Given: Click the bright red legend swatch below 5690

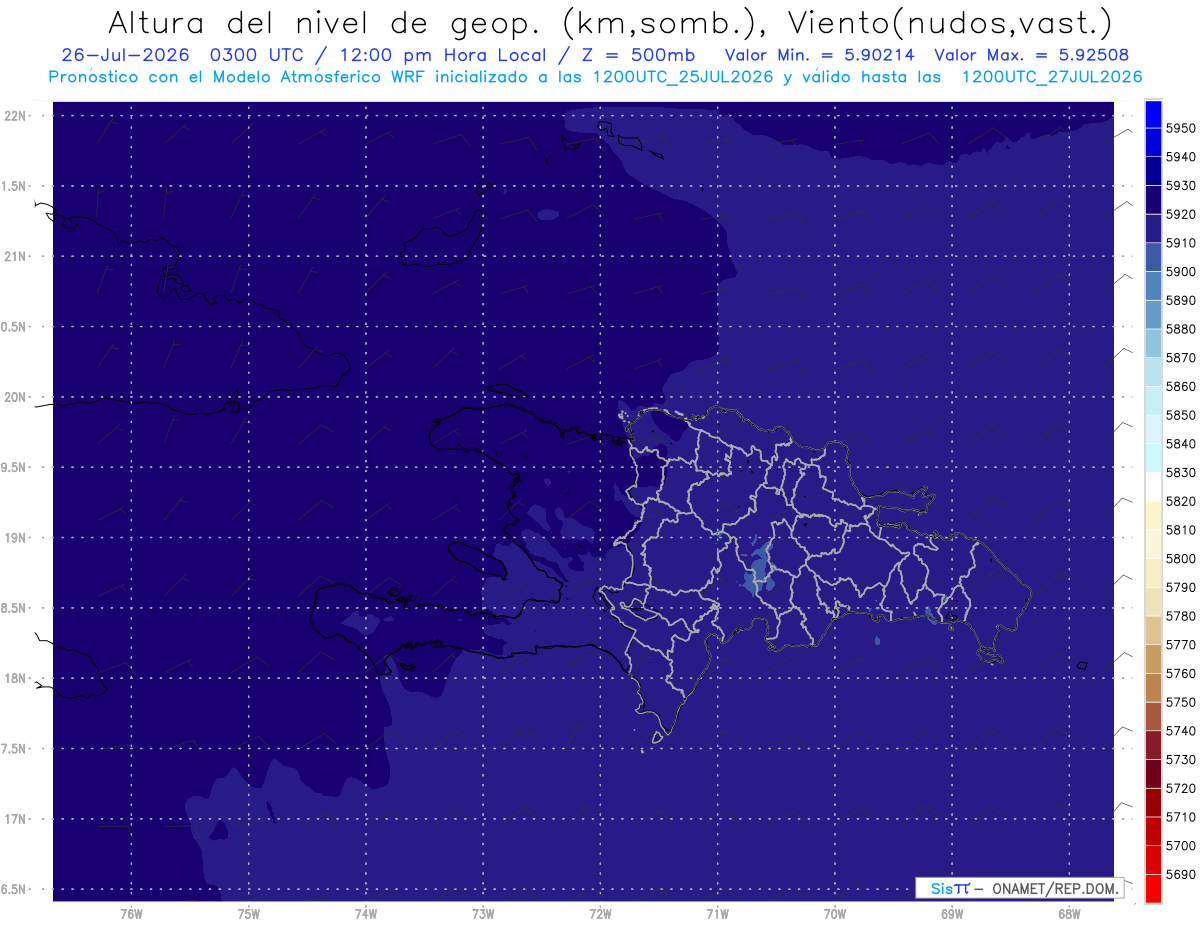Looking at the screenshot, I should coord(1152,888).
